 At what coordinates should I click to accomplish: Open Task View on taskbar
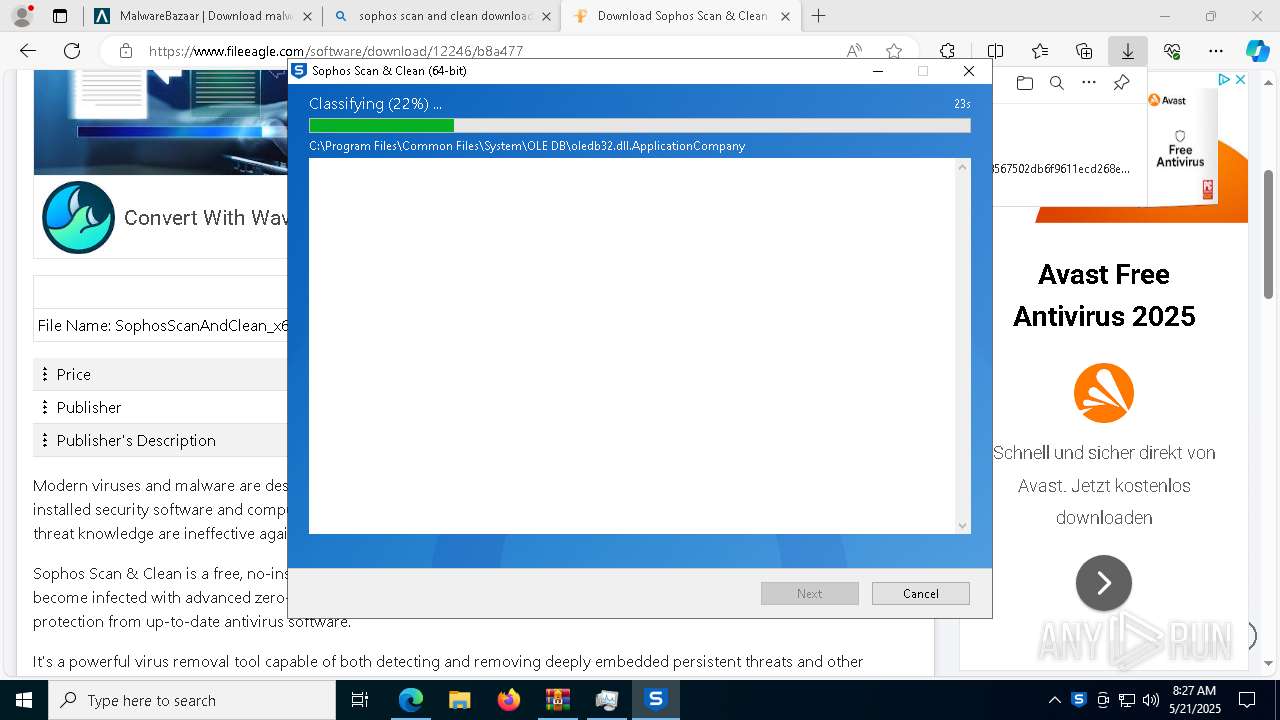[x=360, y=700]
